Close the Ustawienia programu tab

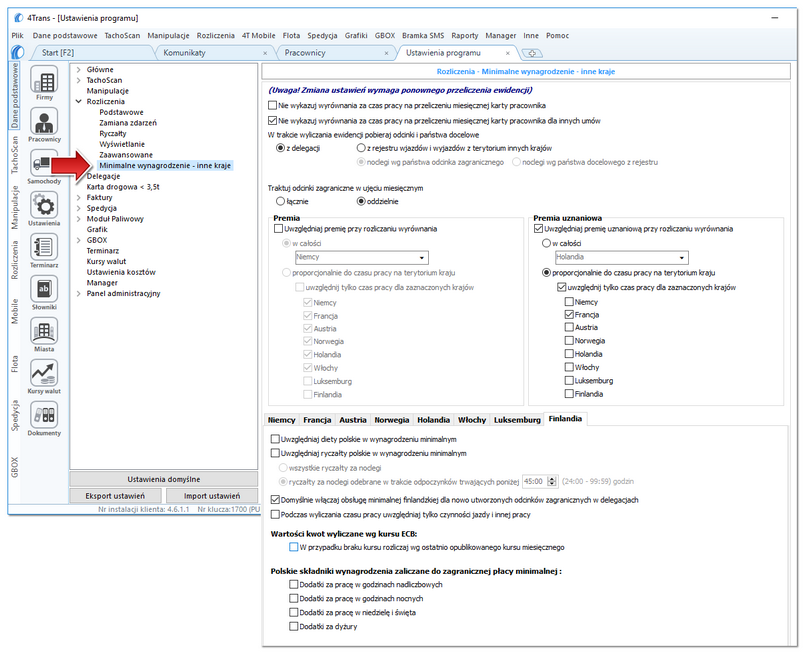click(x=508, y=53)
